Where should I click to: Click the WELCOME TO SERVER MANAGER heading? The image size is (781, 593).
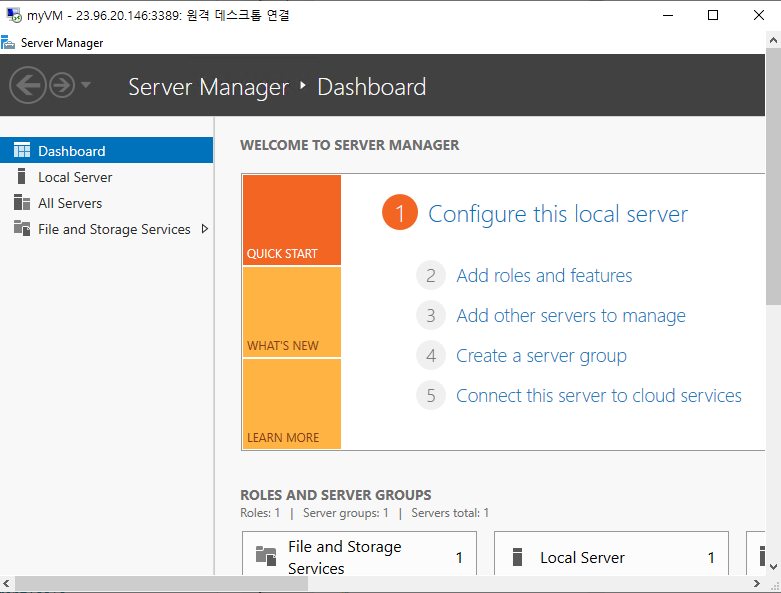(x=350, y=145)
